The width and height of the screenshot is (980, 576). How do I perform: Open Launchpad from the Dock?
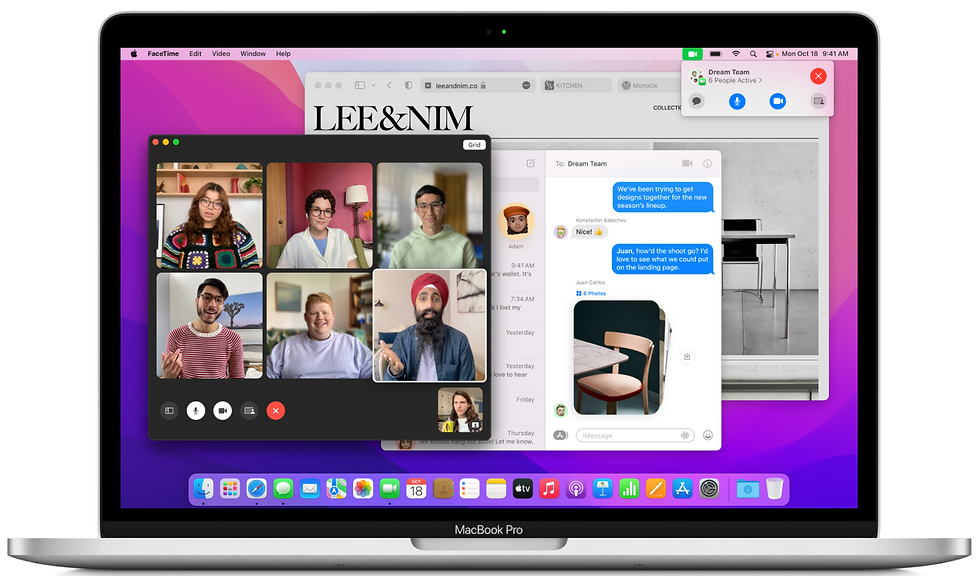230,489
